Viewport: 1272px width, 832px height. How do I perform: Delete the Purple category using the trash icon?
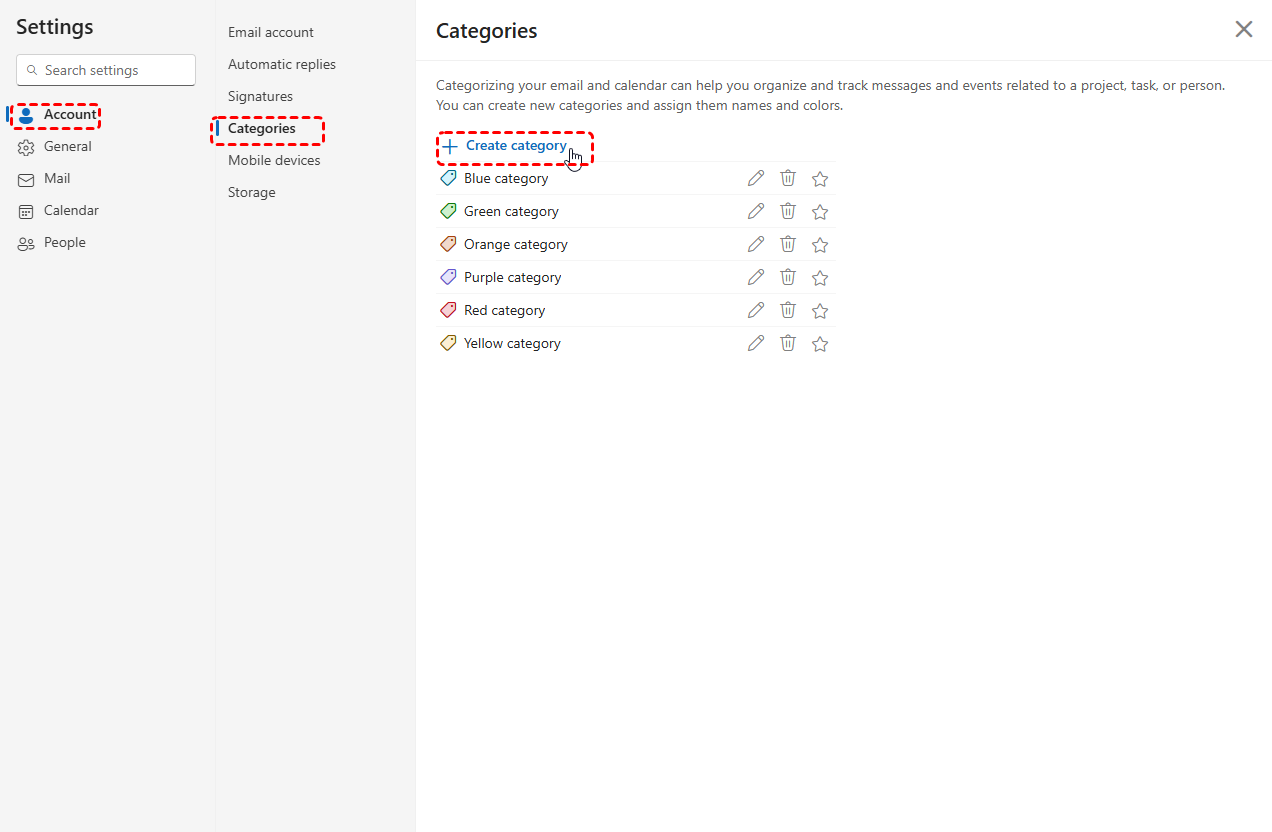pos(788,277)
